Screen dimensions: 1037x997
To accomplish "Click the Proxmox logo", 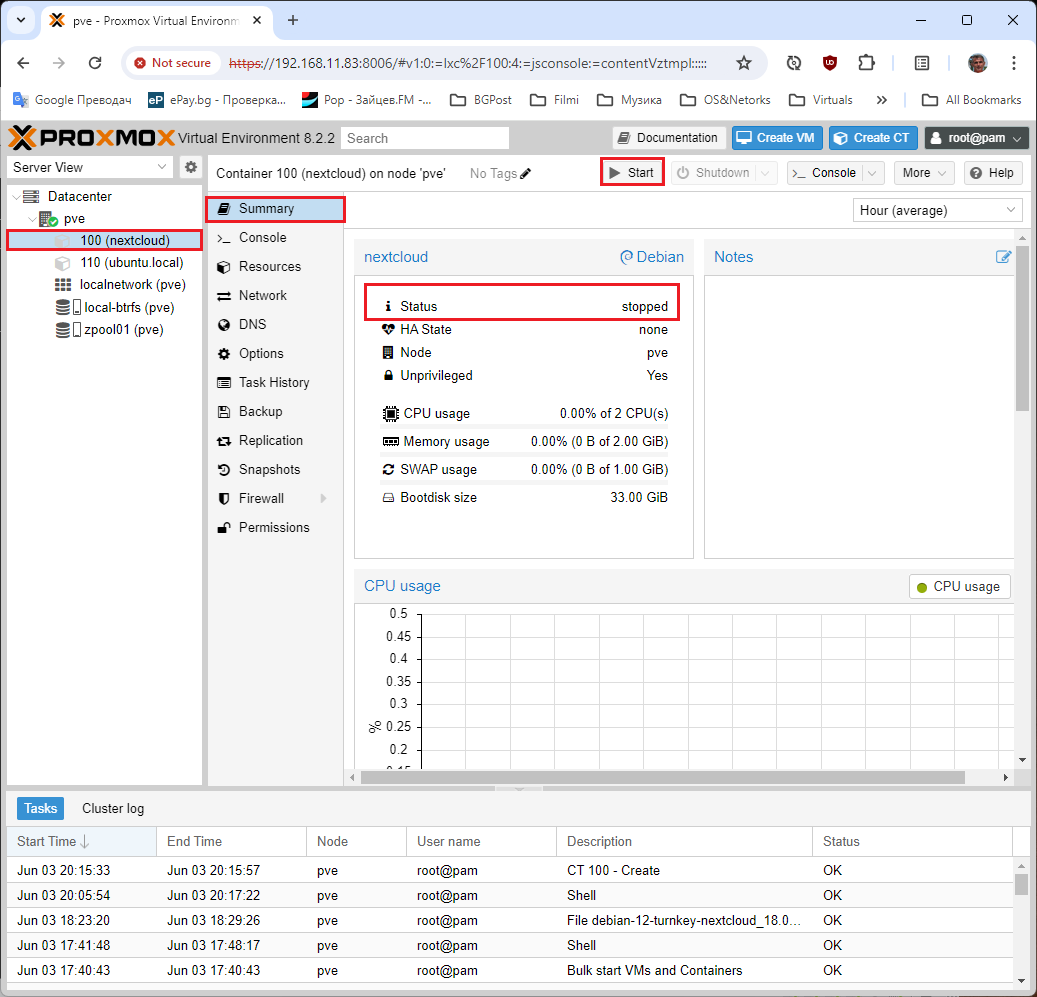I will point(91,138).
